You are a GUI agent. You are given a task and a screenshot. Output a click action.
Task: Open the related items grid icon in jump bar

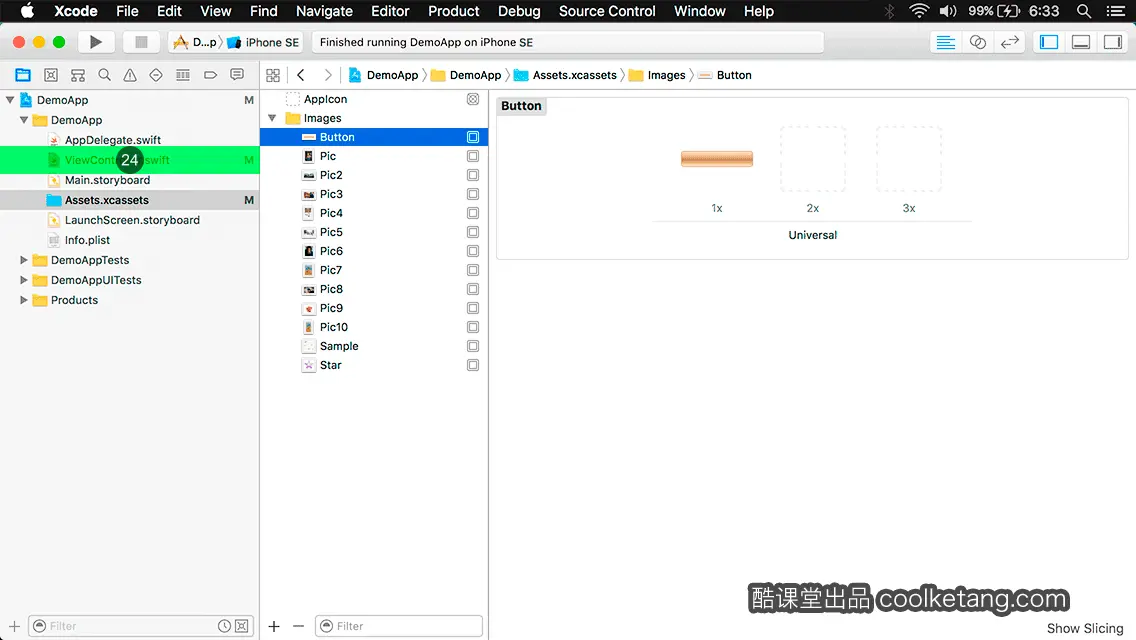tap(273, 75)
